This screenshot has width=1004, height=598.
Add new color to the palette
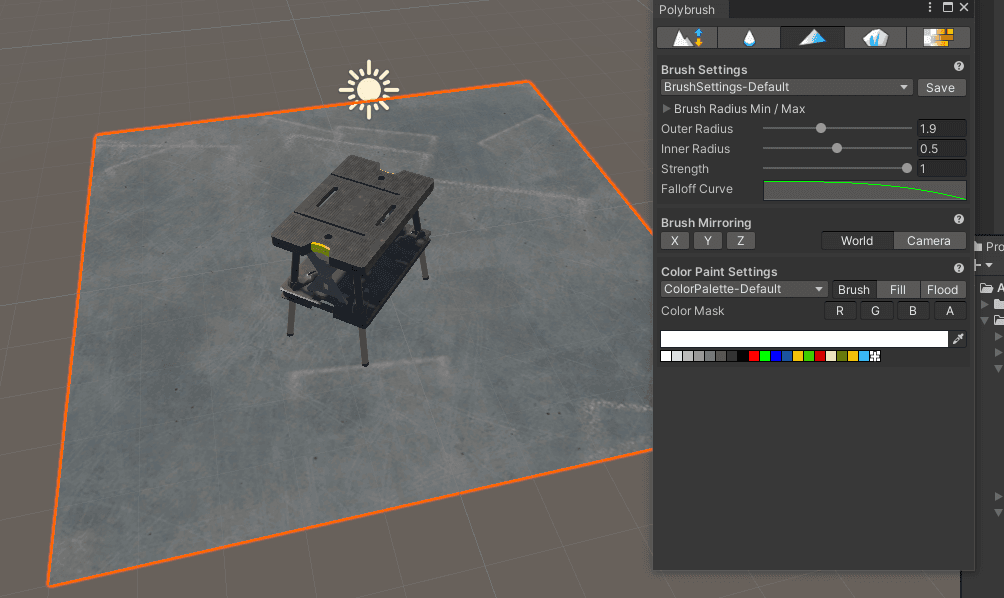875,356
